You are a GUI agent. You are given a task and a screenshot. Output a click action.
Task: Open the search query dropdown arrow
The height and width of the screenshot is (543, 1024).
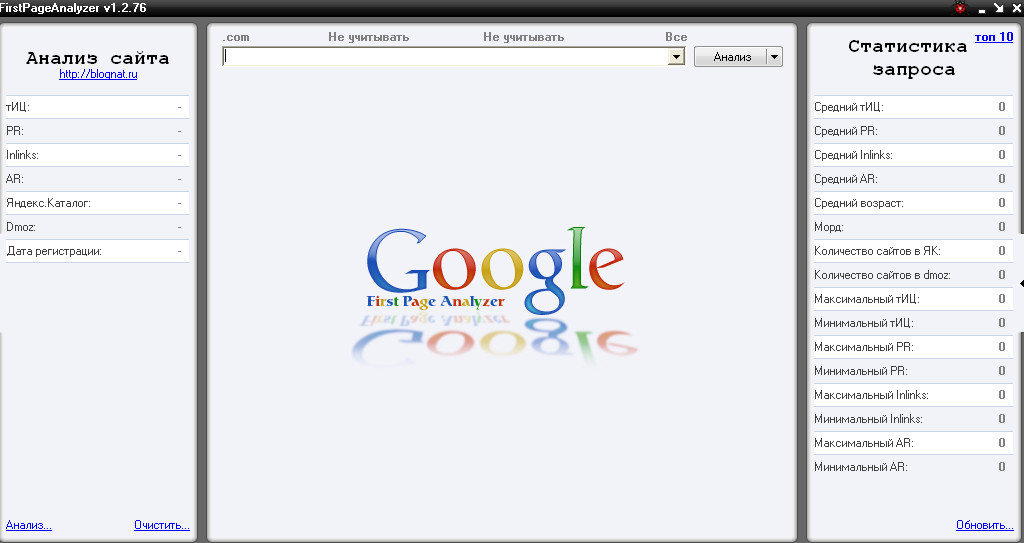676,57
